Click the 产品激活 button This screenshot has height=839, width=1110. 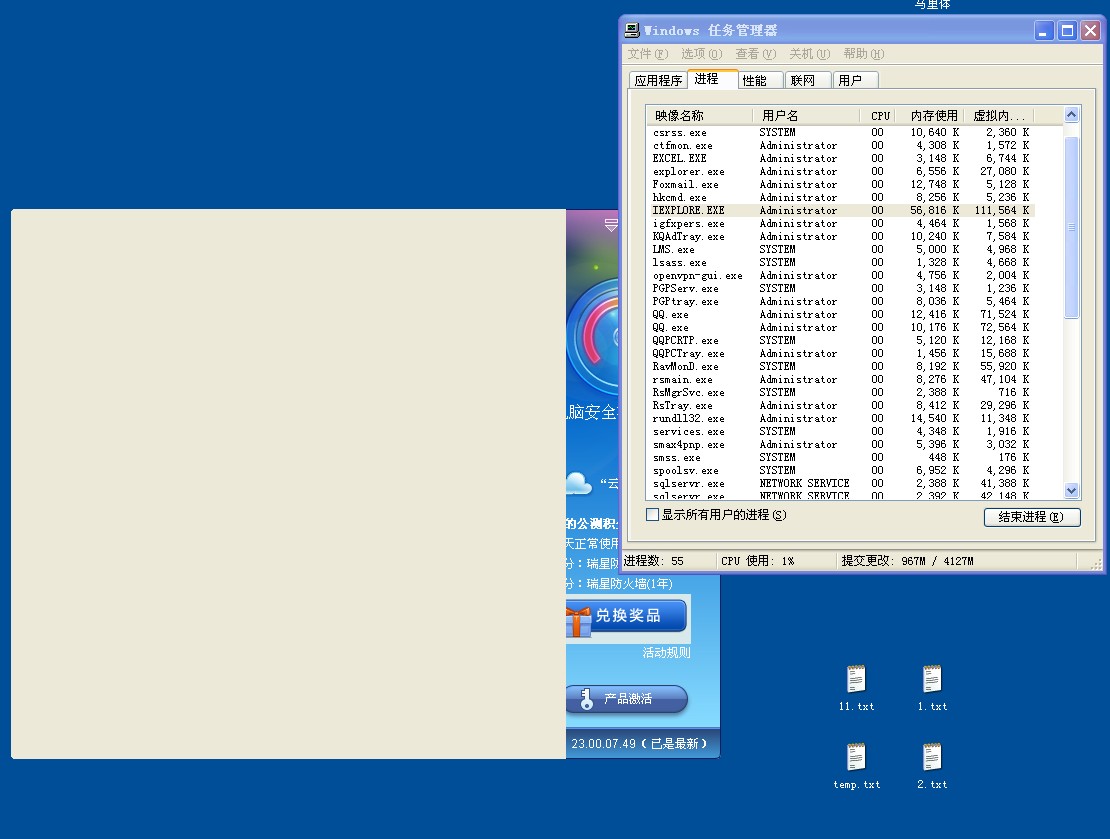click(626, 699)
